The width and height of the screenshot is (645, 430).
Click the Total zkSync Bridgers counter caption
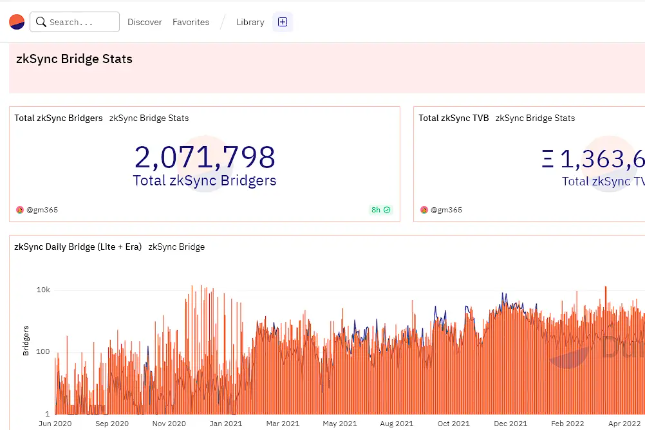click(x=204, y=181)
